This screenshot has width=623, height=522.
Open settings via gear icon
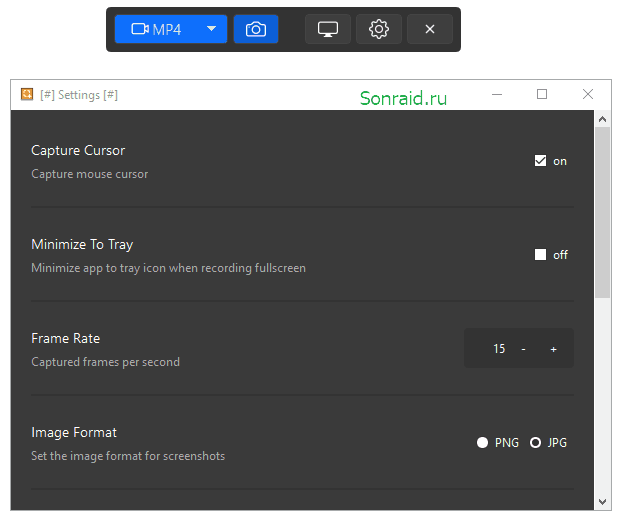(379, 29)
